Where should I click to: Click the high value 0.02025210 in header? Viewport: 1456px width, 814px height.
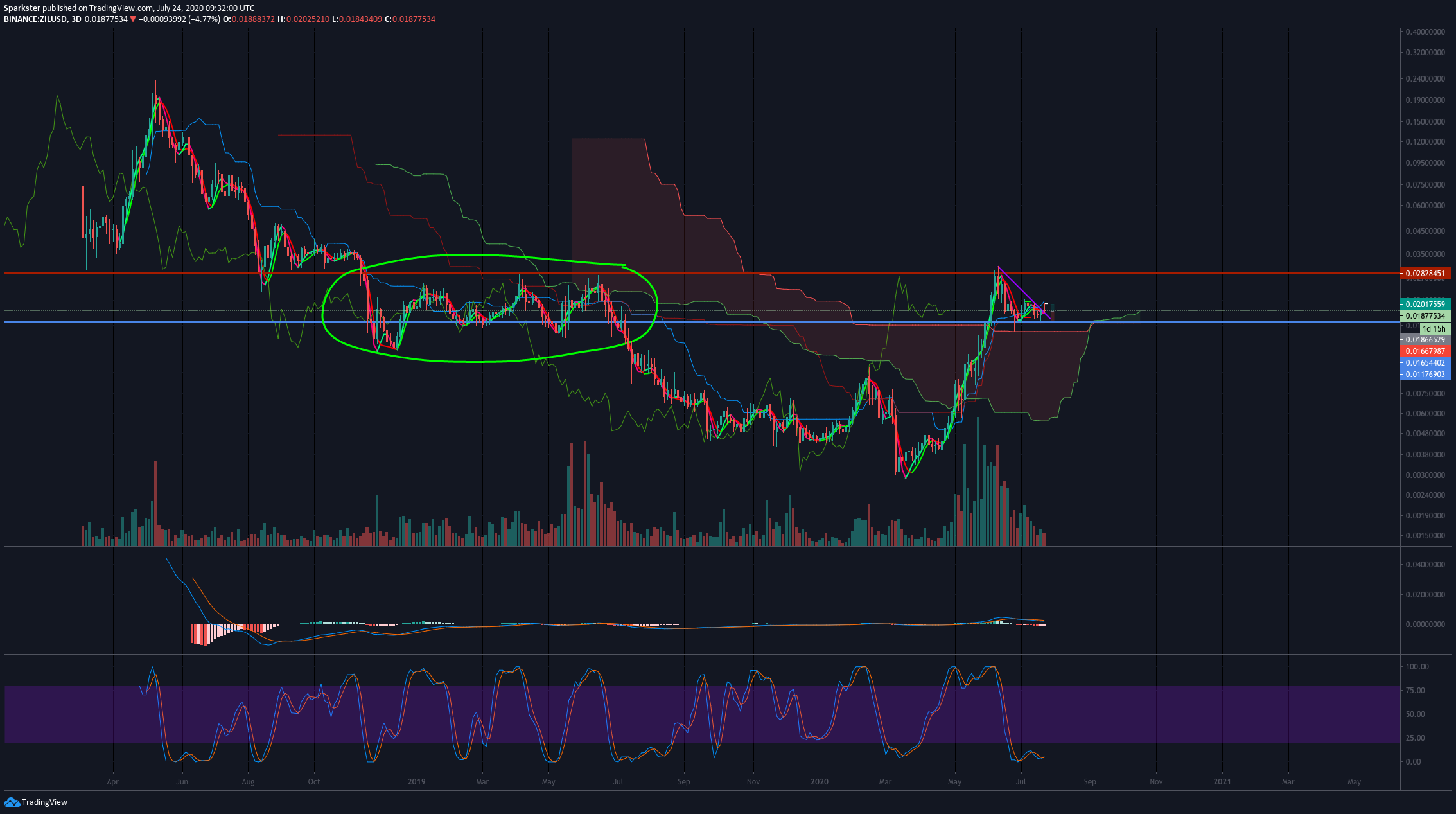[308, 19]
